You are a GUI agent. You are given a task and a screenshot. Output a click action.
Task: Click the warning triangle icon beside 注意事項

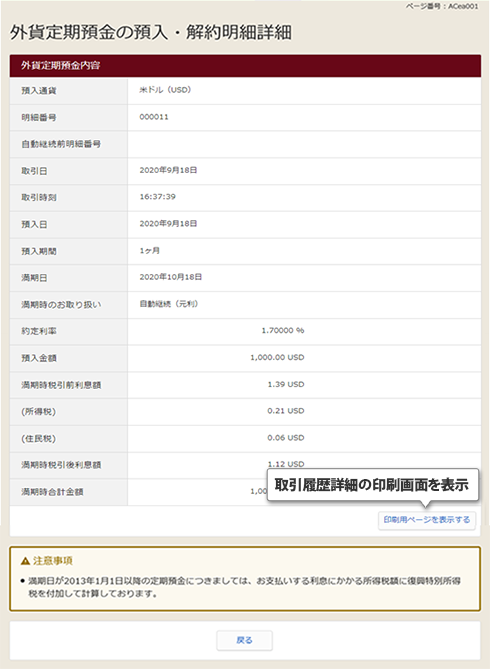click(x=25, y=561)
